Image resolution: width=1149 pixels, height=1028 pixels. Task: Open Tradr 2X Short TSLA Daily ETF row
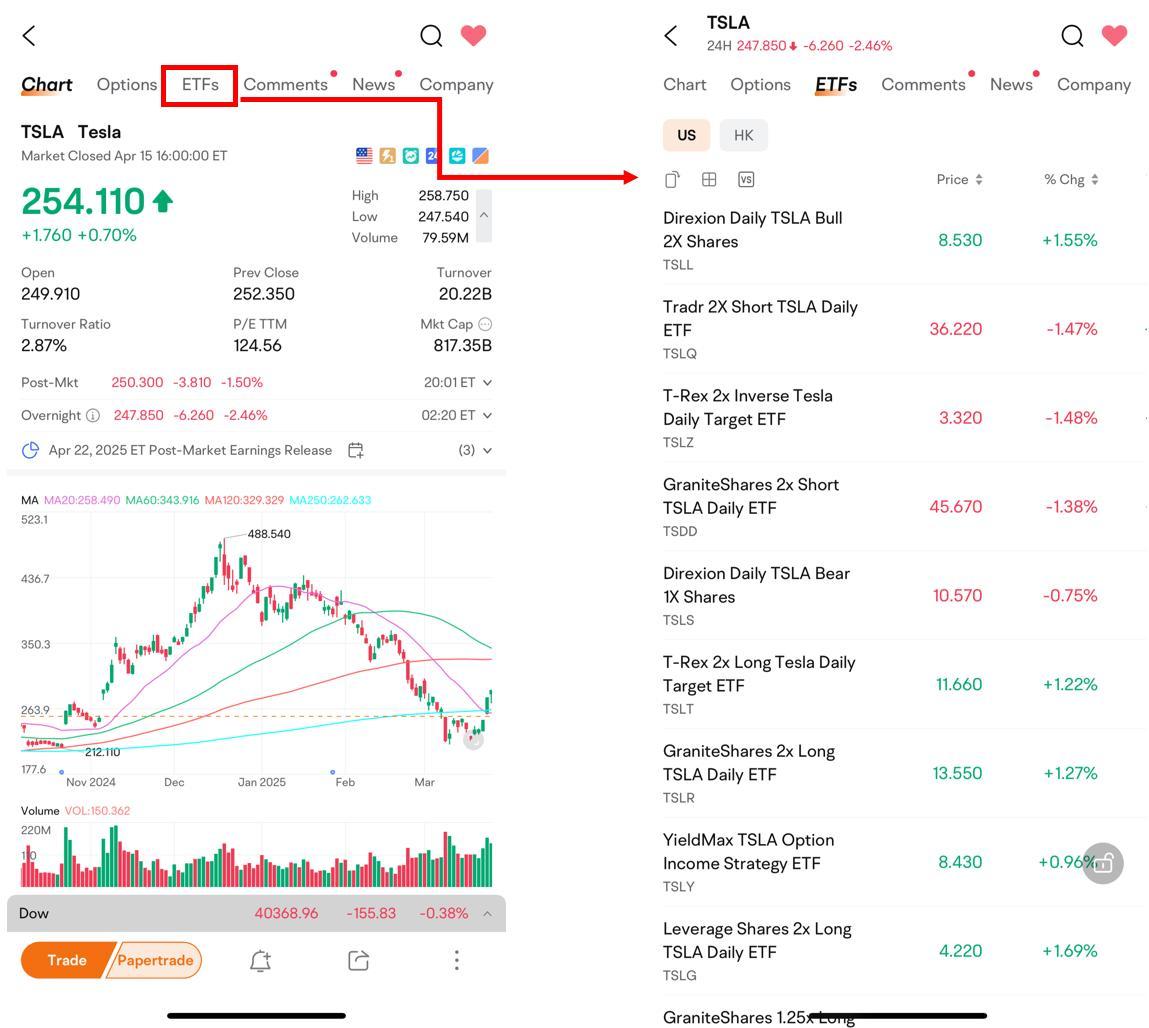point(904,329)
